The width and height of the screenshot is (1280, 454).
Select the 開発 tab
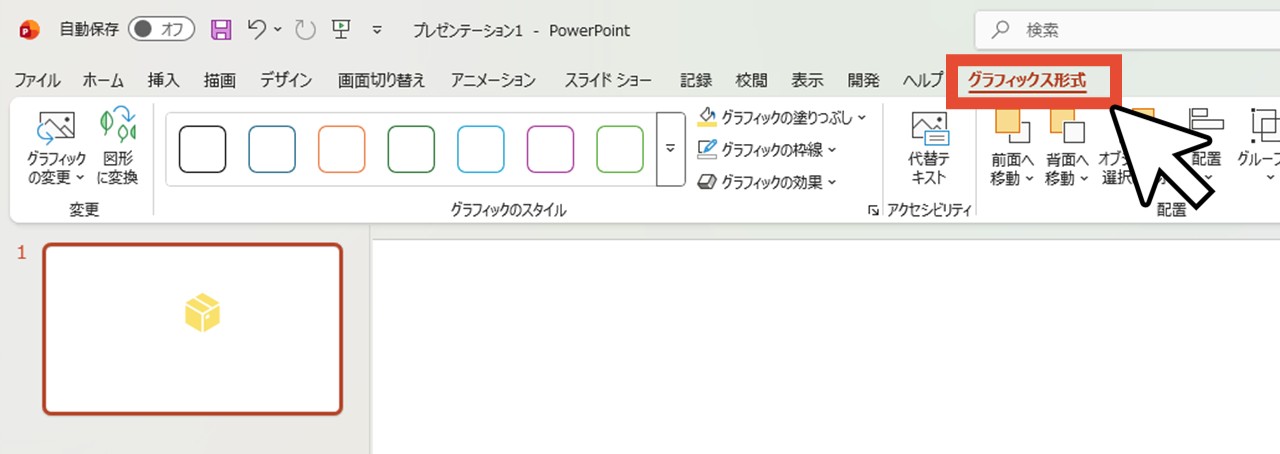tap(863, 81)
